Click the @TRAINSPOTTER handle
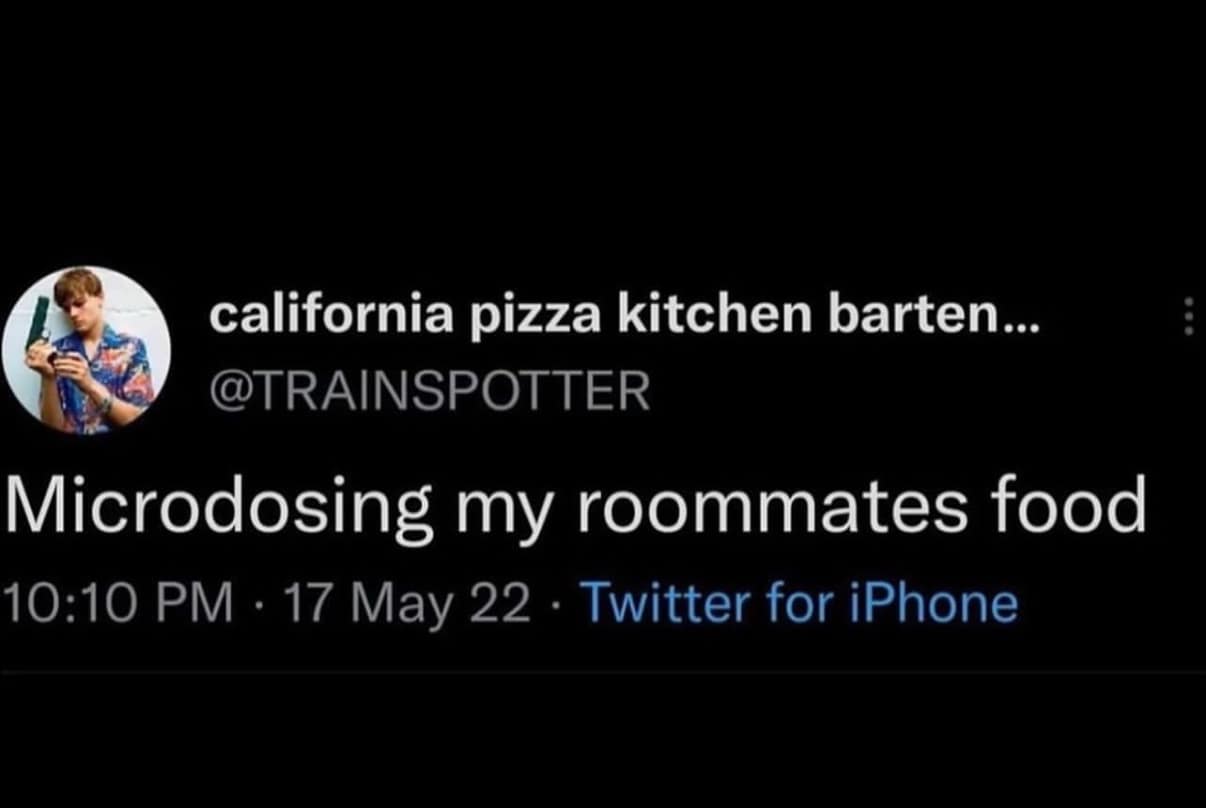 430,390
